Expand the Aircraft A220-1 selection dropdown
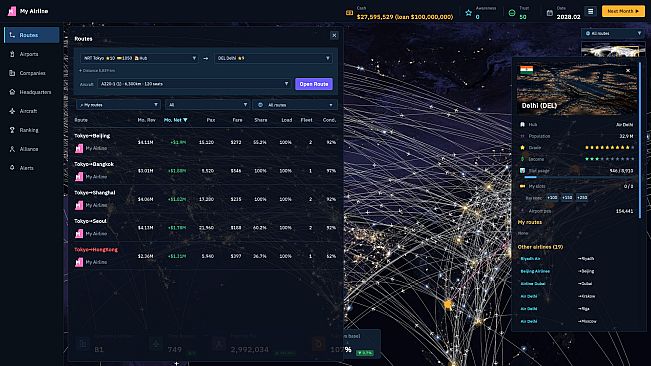The height and width of the screenshot is (366, 651). click(x=194, y=84)
